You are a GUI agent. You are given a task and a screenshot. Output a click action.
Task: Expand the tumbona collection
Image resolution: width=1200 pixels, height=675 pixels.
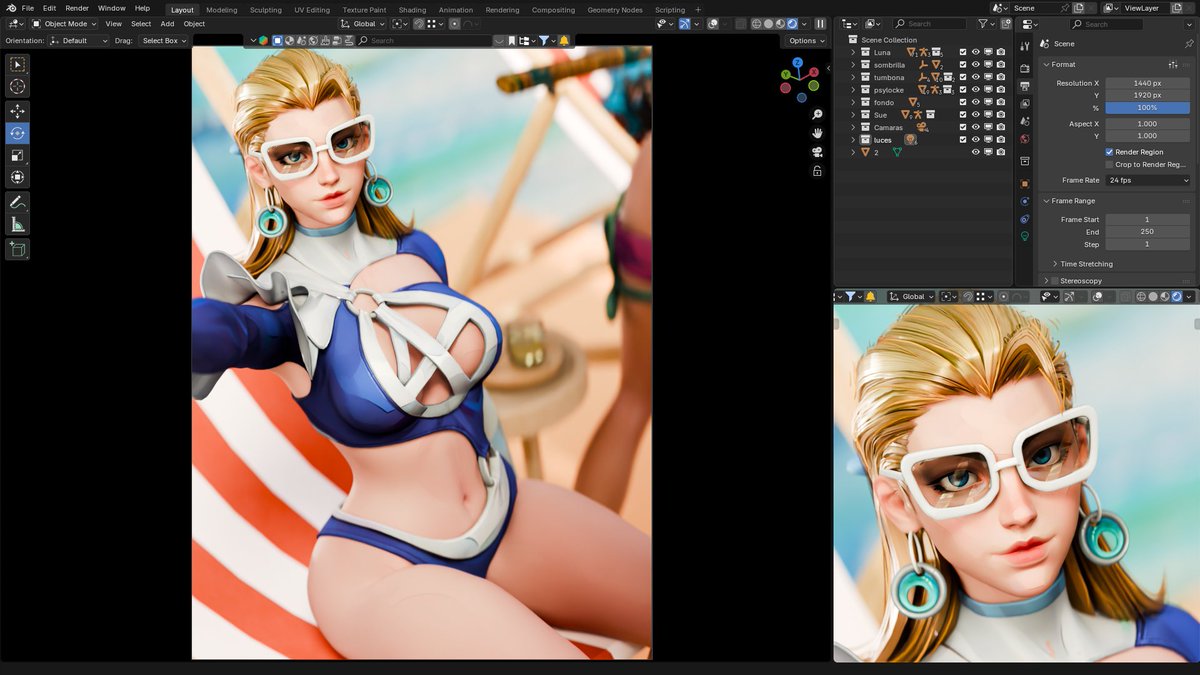tap(853, 77)
